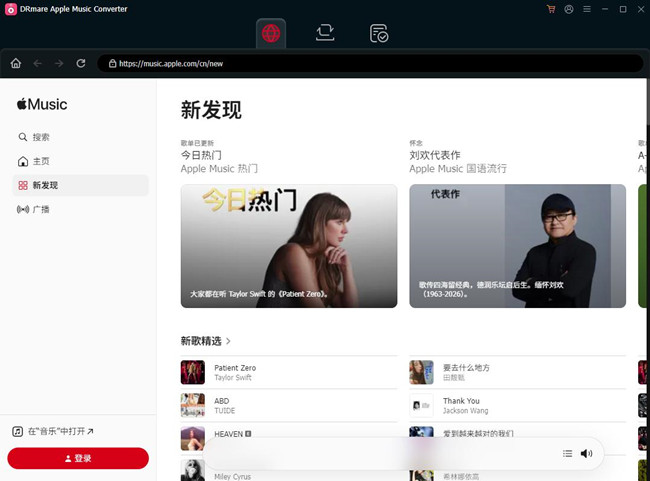Screen dimensions: 650x481
Task: Click the Miley Cyrus song artwork
Action: [193, 470]
